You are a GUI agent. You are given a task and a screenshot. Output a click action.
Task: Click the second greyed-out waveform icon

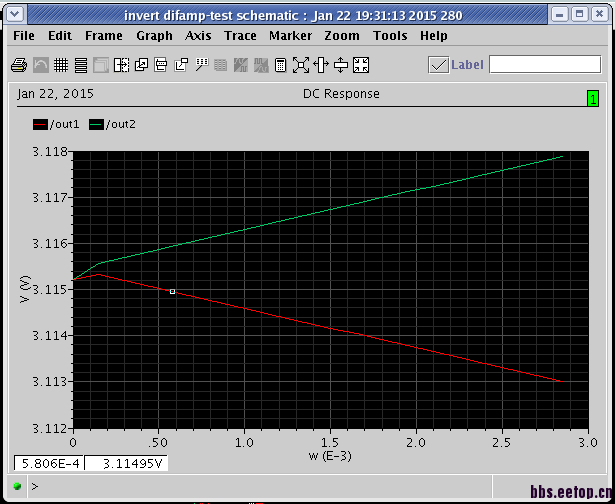point(261,65)
